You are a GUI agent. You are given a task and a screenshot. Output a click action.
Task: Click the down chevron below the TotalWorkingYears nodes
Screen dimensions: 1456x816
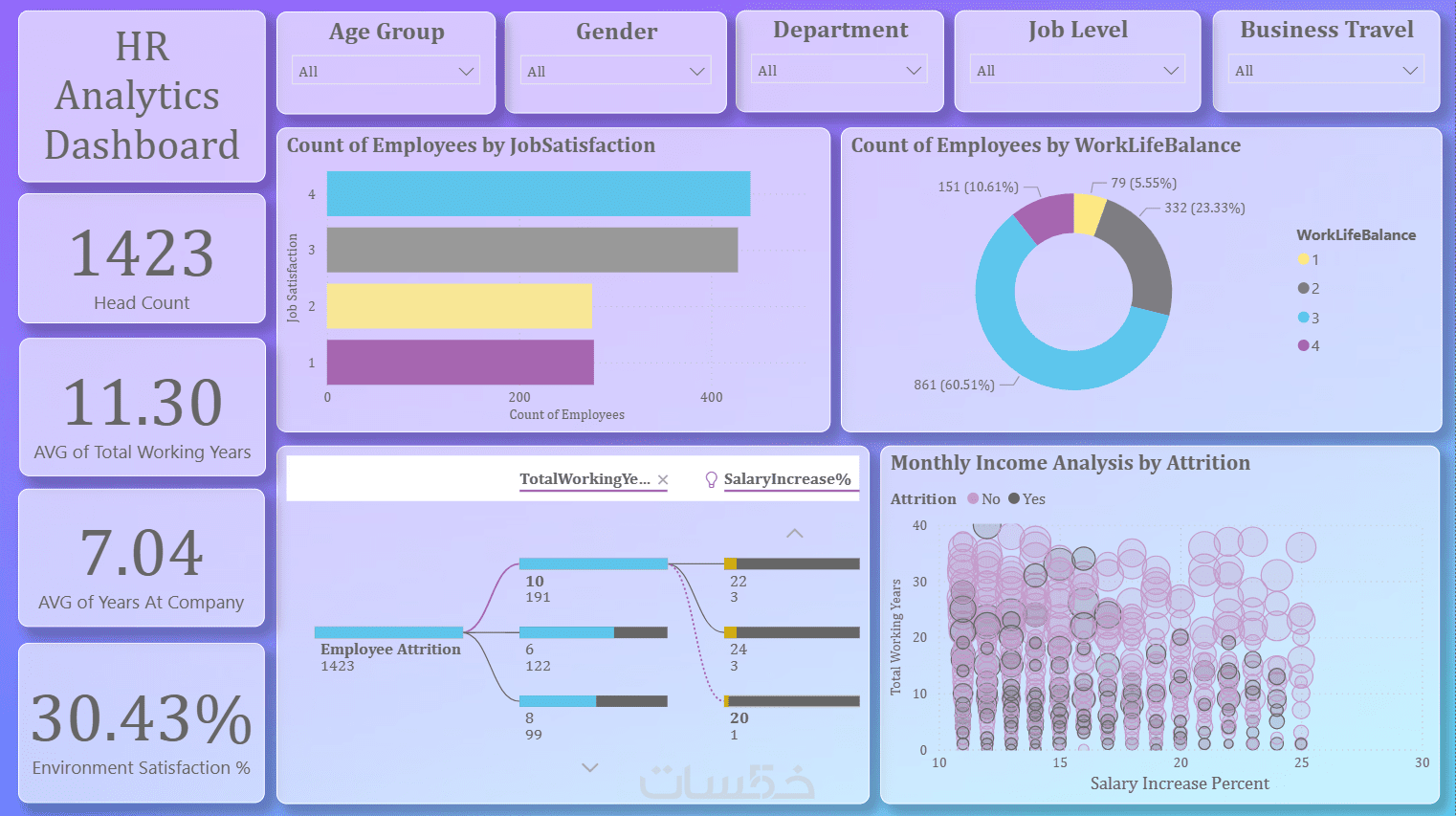590,767
